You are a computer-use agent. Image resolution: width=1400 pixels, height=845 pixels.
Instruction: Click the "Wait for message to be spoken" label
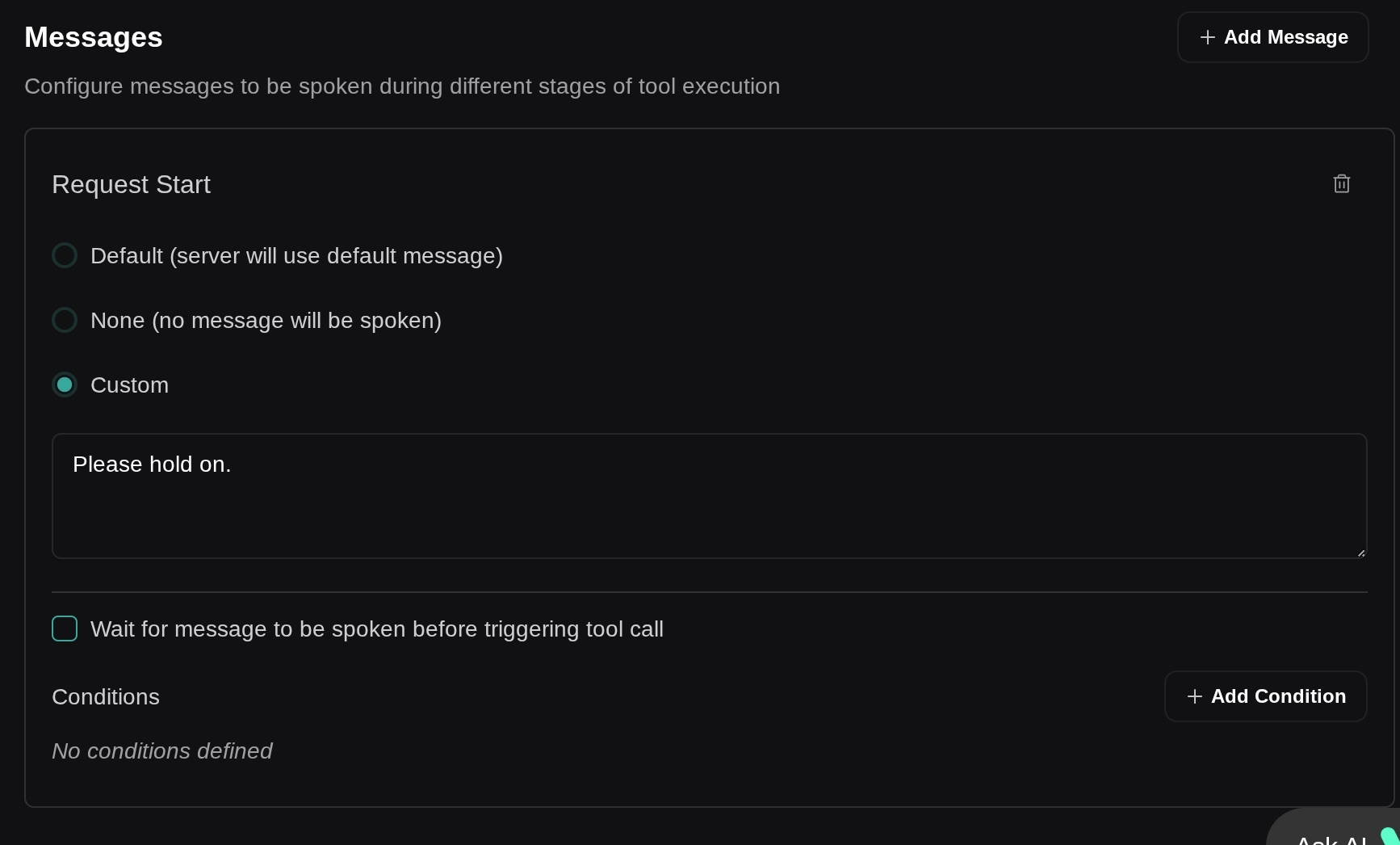click(376, 629)
